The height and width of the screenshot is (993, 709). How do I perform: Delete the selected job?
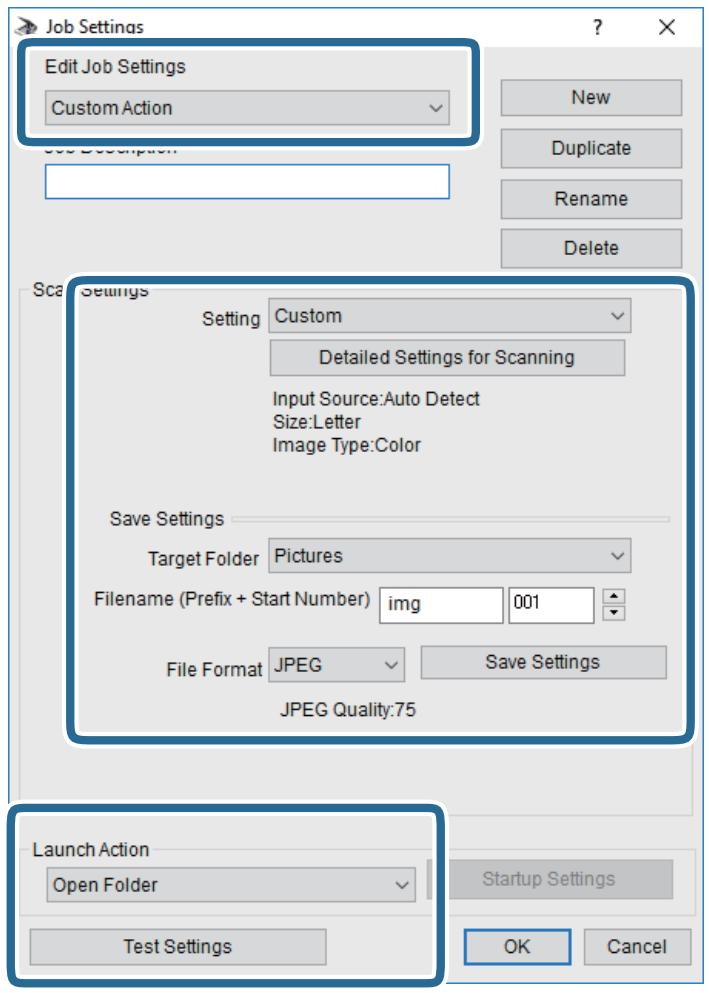click(x=591, y=248)
